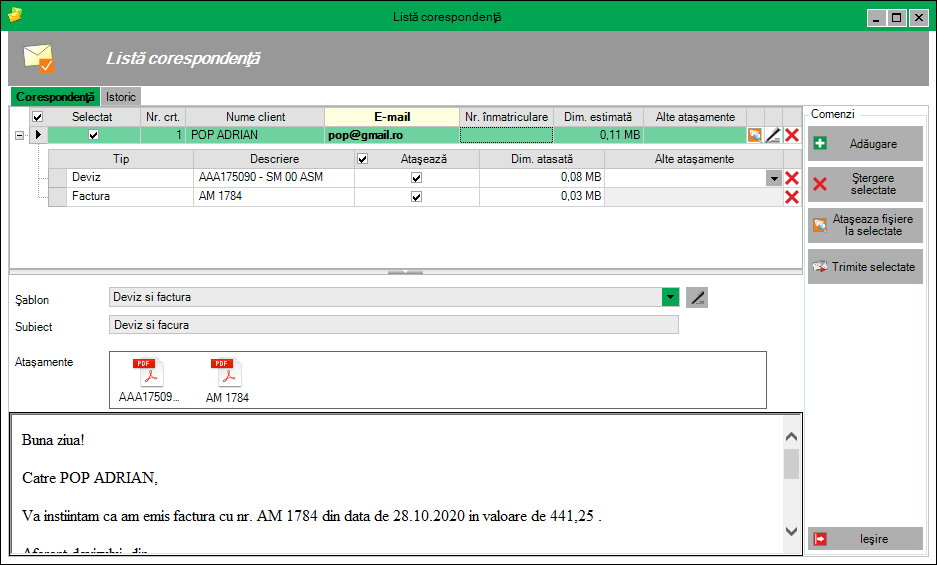Maximize the Listă corespondență window
The width and height of the screenshot is (937, 565).
(x=897, y=18)
